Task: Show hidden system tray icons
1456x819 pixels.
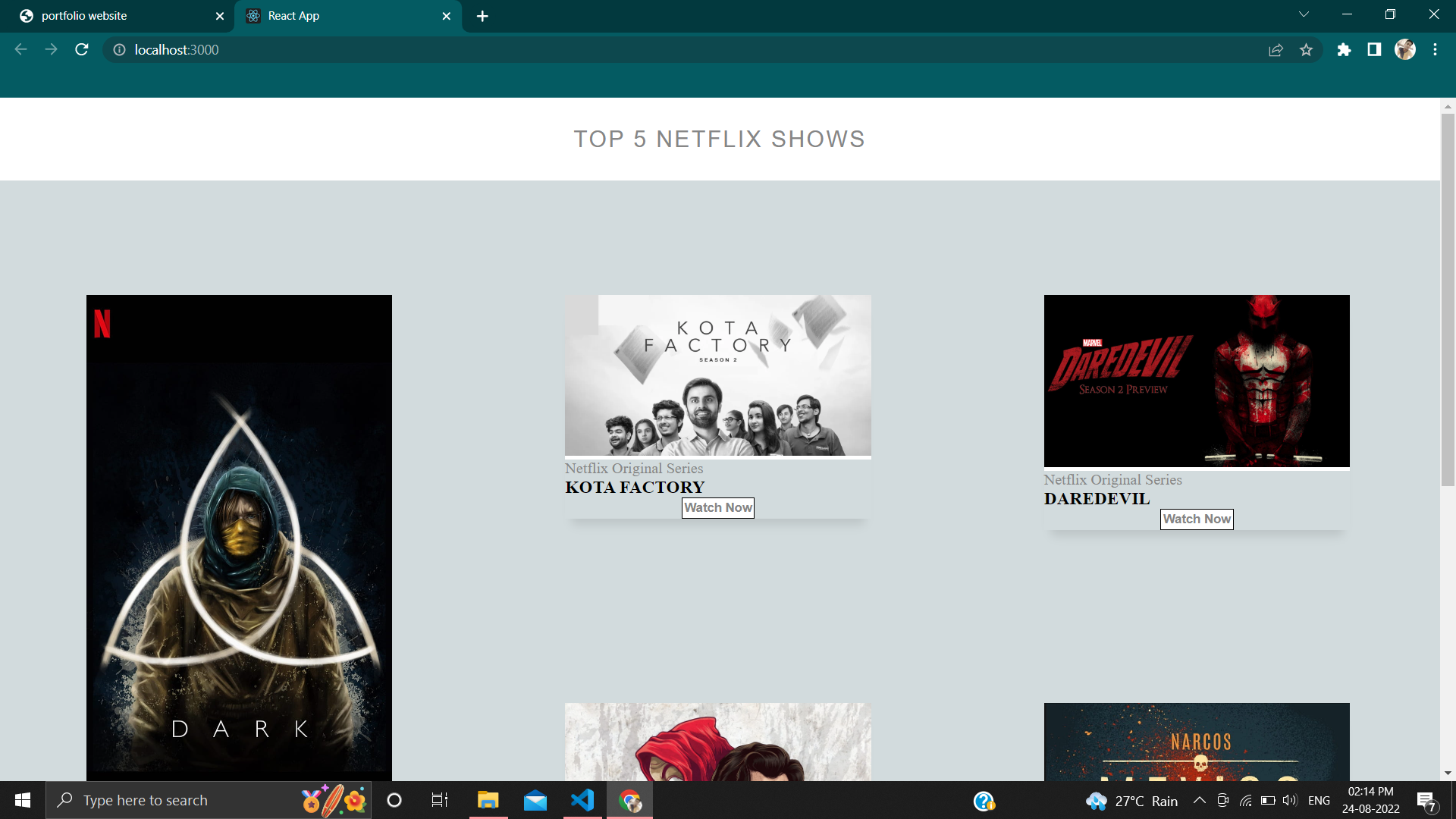Action: (1200, 800)
